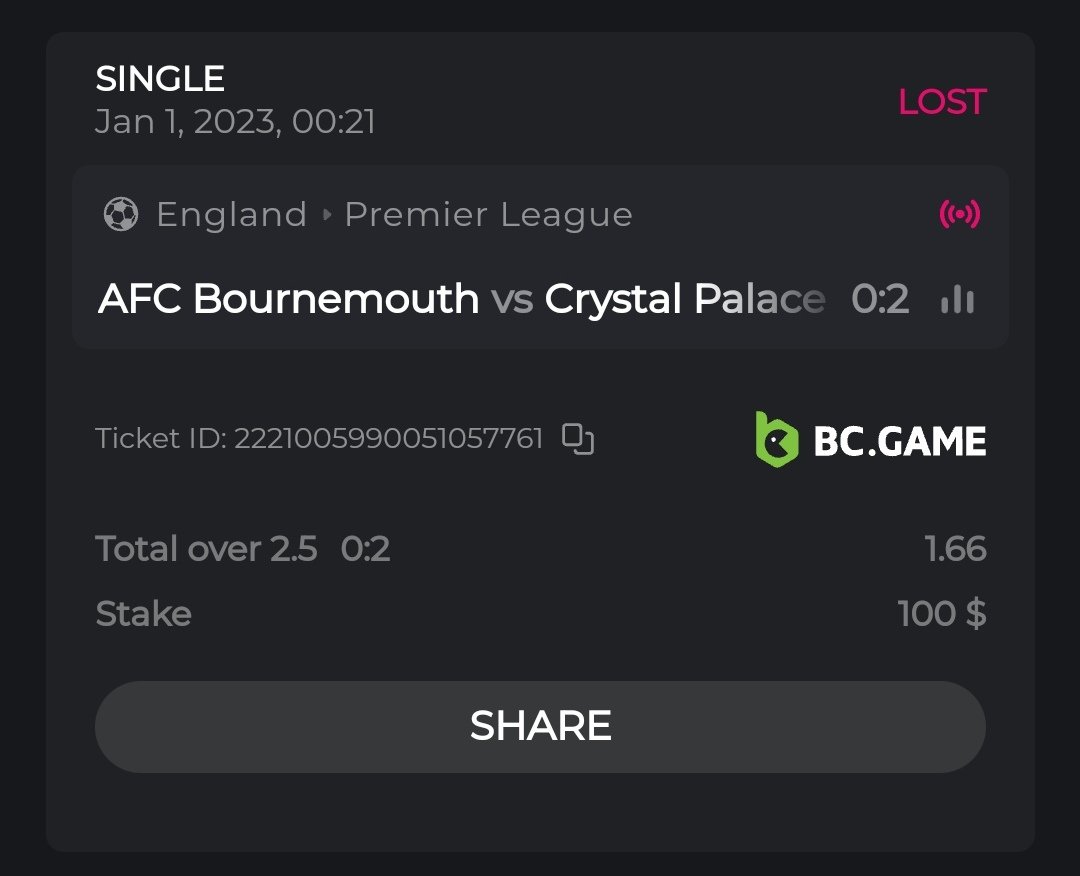Tap the live broadcast signal icon
Image resolution: width=1080 pixels, height=876 pixels.
tap(960, 214)
